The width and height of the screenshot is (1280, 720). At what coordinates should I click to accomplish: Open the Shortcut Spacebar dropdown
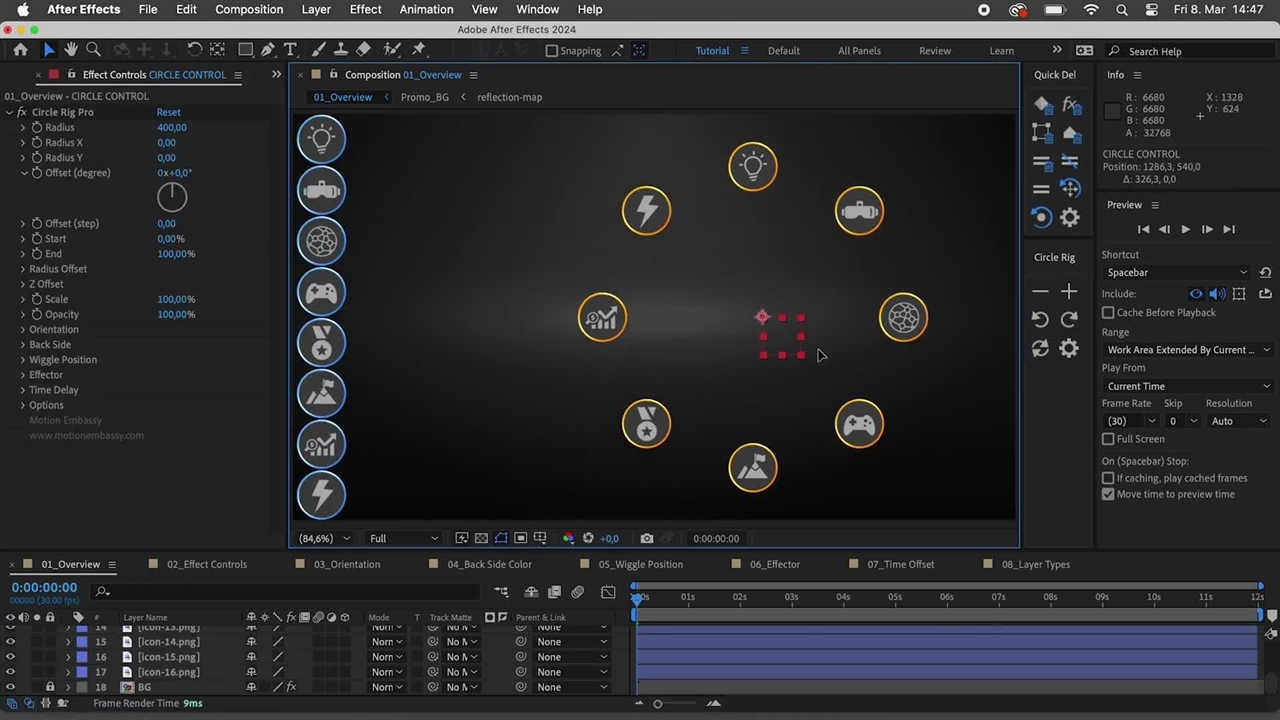pyautogui.click(x=1176, y=273)
